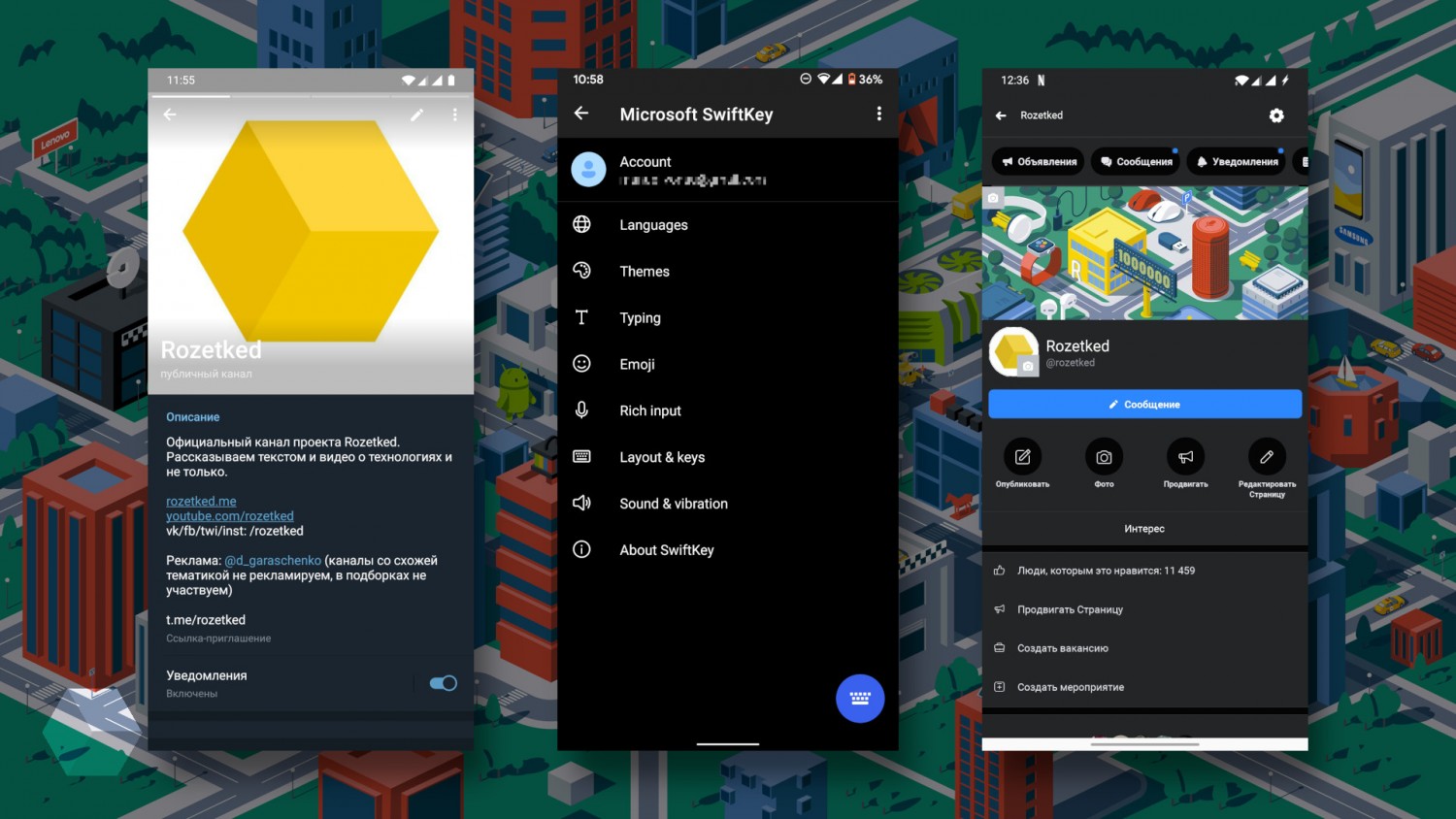Tap the Создать вакансию row
The height and width of the screenshot is (819, 1456).
point(1145,648)
